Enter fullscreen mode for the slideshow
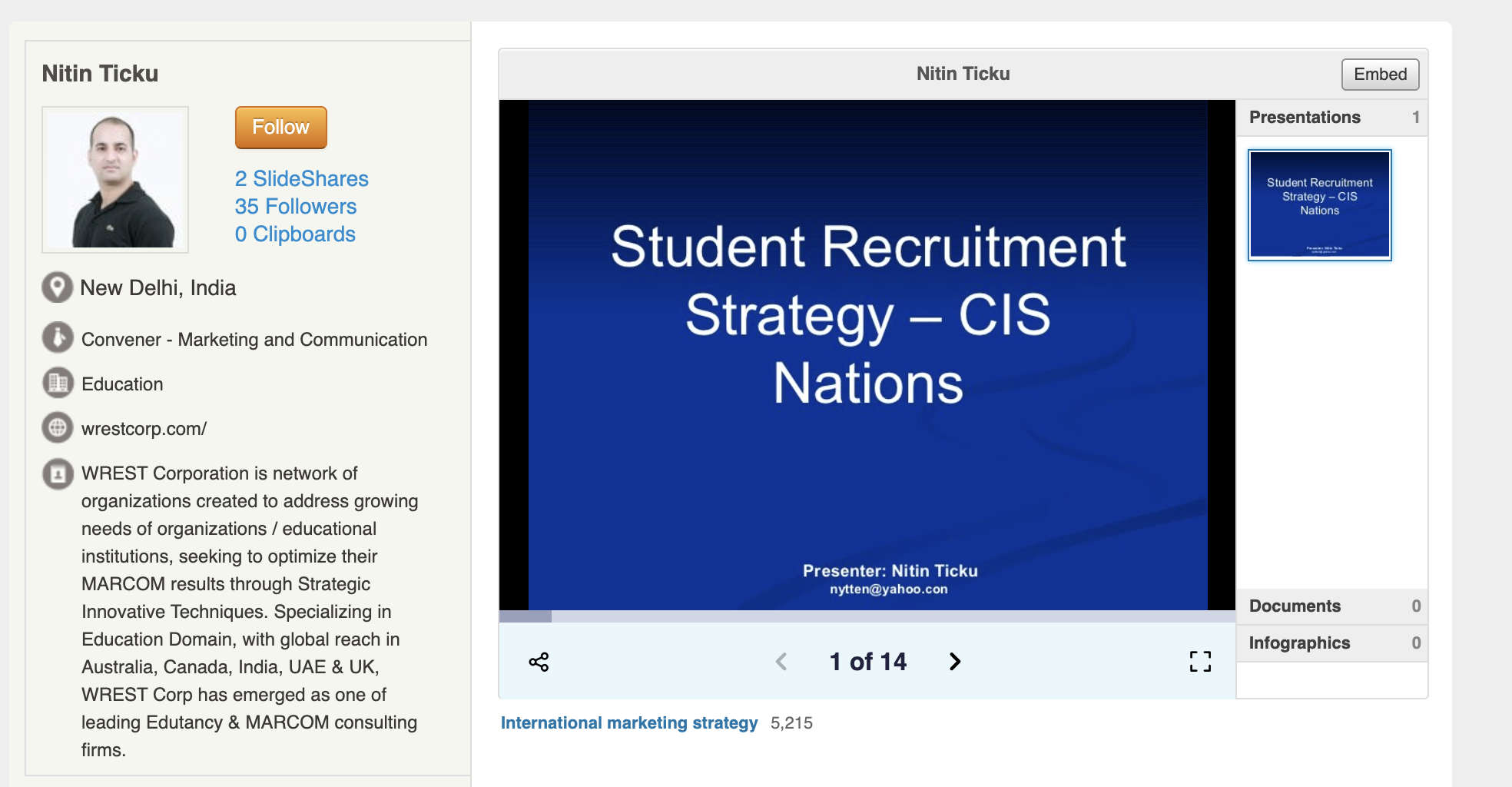Image resolution: width=1512 pixels, height=787 pixels. click(1200, 662)
